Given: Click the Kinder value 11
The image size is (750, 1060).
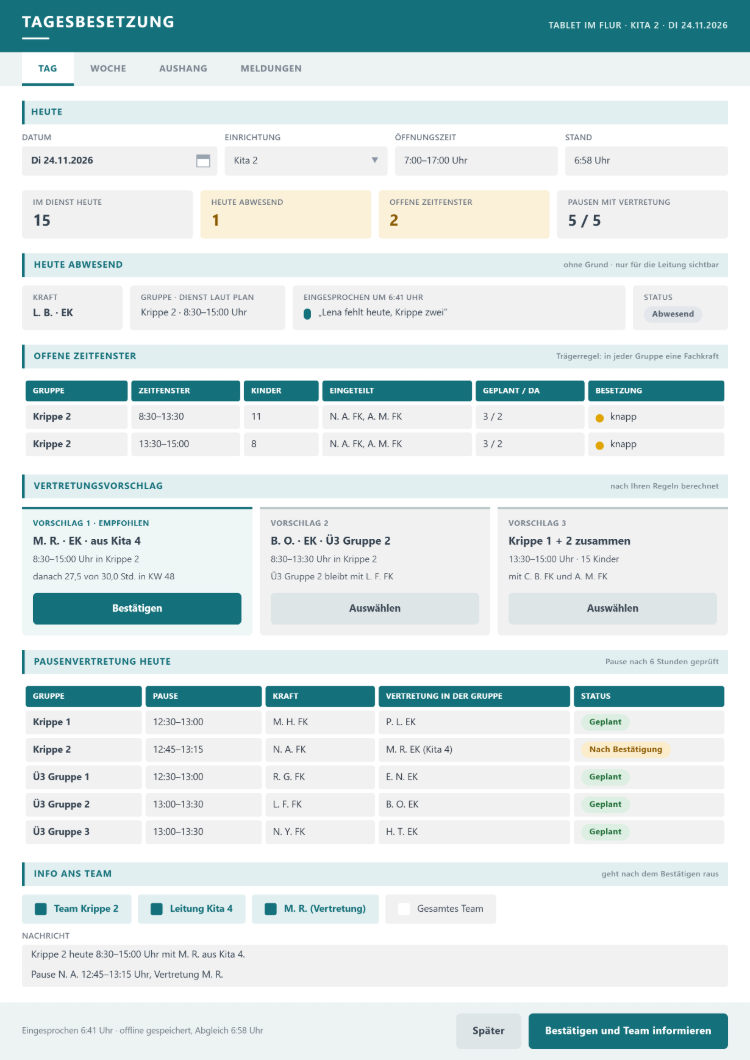Looking at the screenshot, I should [x=256, y=417].
